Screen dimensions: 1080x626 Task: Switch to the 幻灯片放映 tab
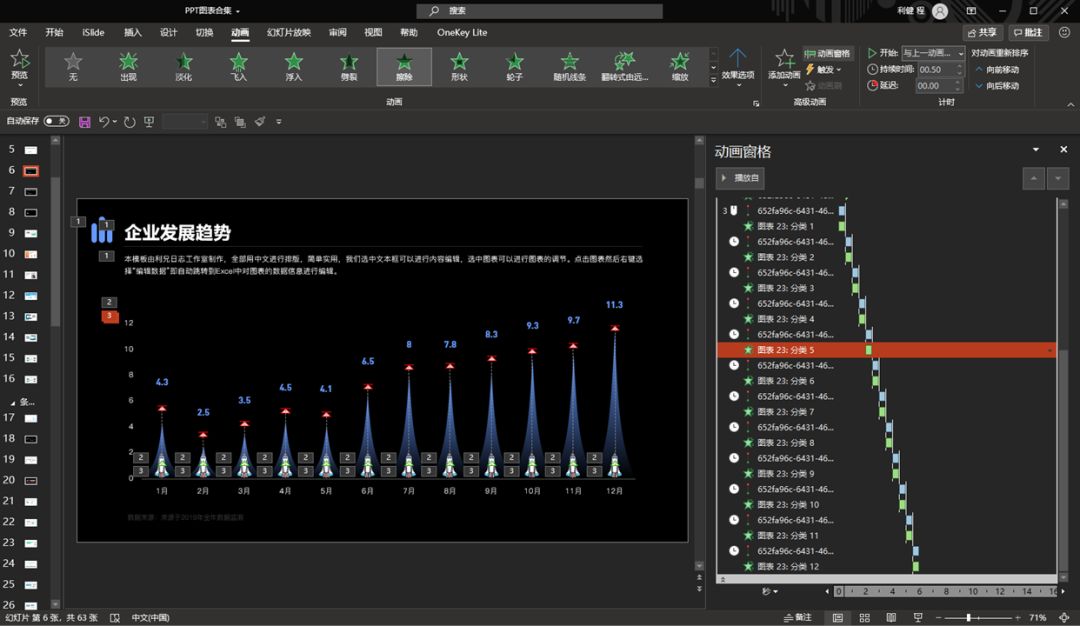288,32
